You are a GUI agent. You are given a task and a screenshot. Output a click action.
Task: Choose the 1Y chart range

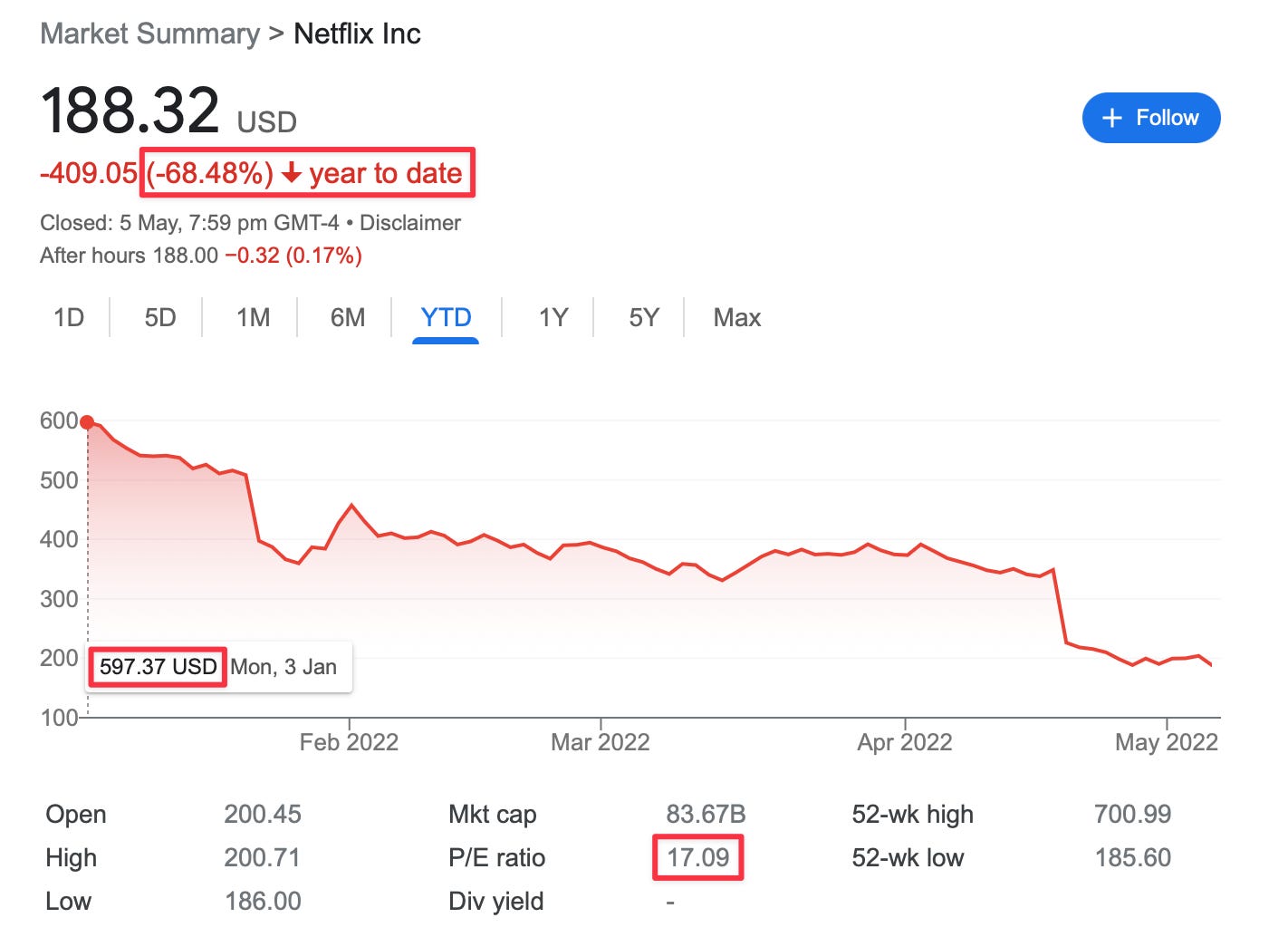point(553,318)
